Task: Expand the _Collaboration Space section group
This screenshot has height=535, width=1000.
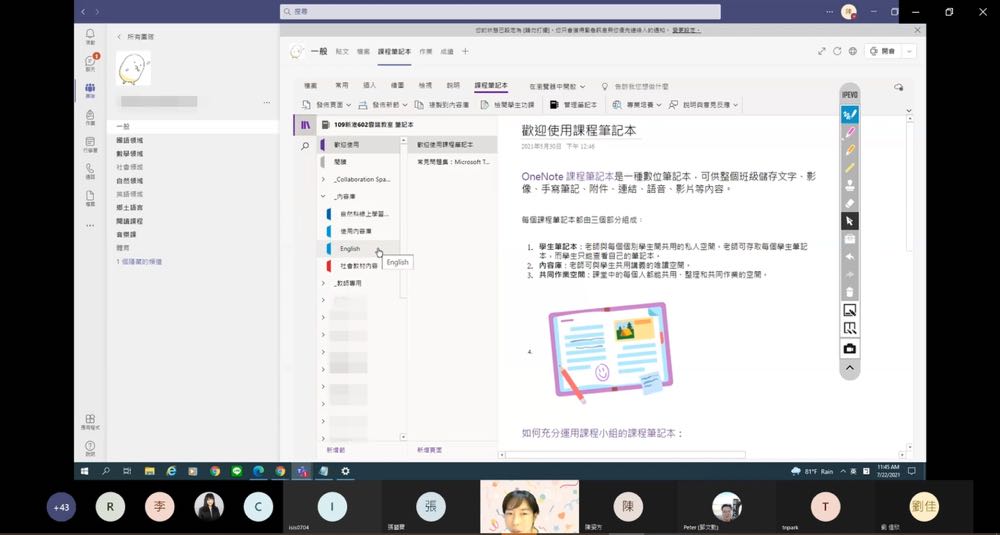Action: pyautogui.click(x=323, y=179)
